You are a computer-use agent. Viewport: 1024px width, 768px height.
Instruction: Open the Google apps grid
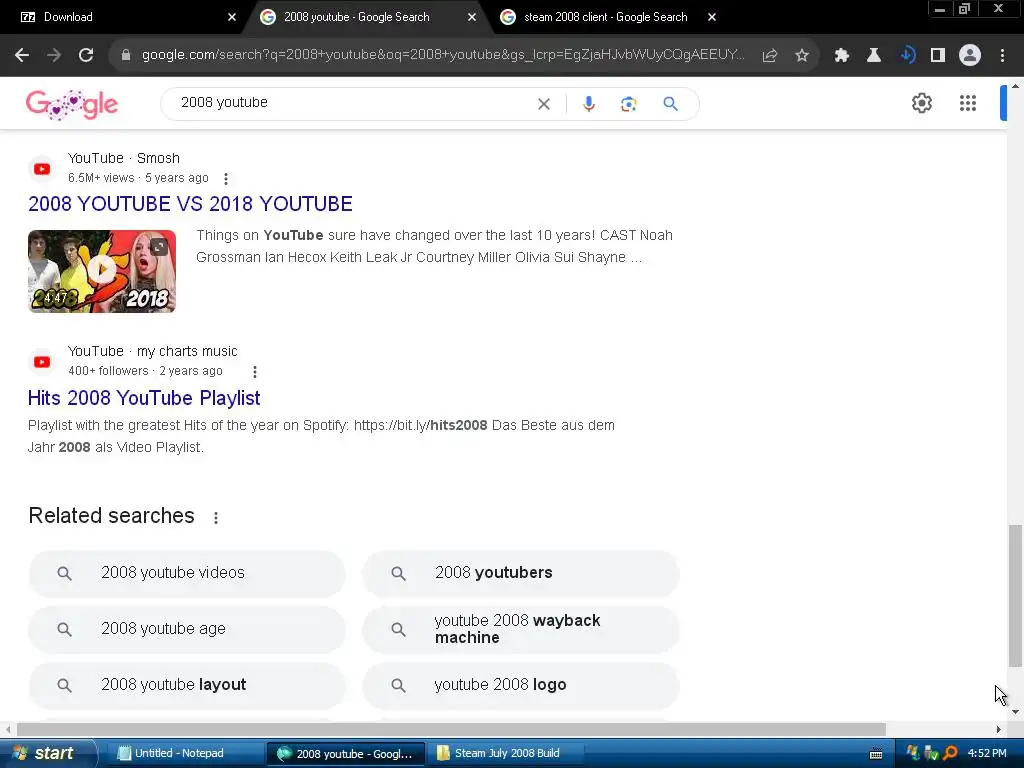coord(968,103)
